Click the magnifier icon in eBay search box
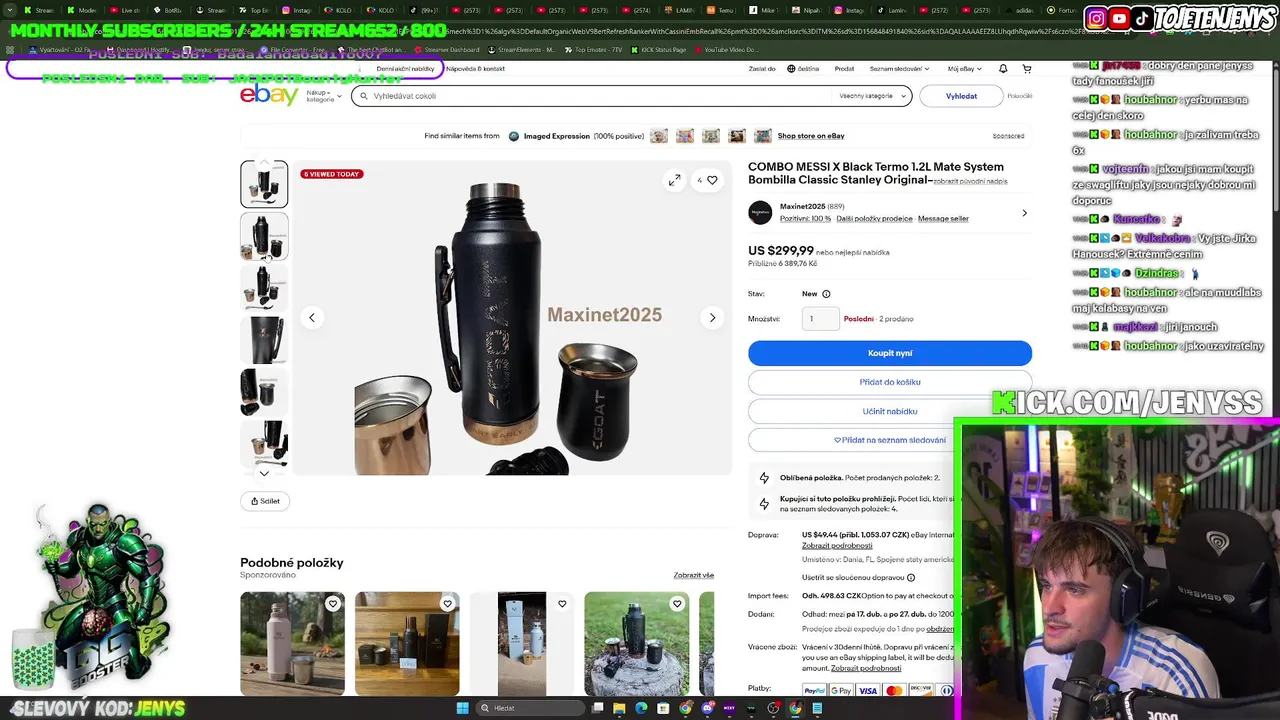This screenshot has height=720, width=1280. click(364, 96)
